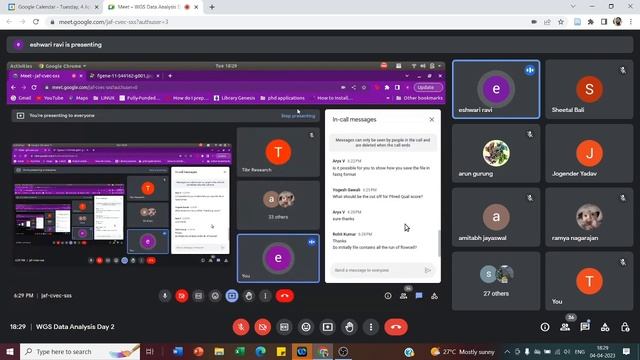Open Task View on the taskbar
The height and width of the screenshot is (360, 640).
(x=149, y=351)
